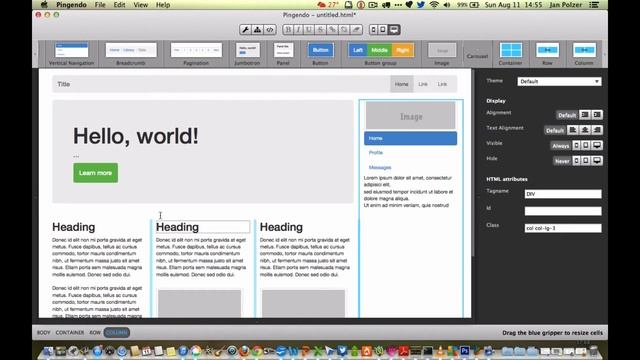
Task: Set Hide to Never
Action: coord(562,161)
